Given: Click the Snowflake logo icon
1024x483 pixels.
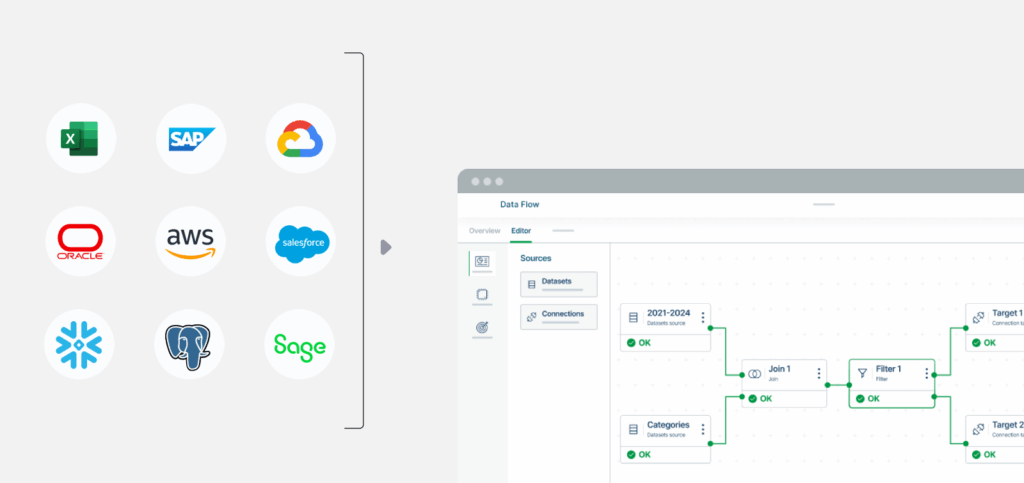Looking at the screenshot, I should click(x=79, y=345).
